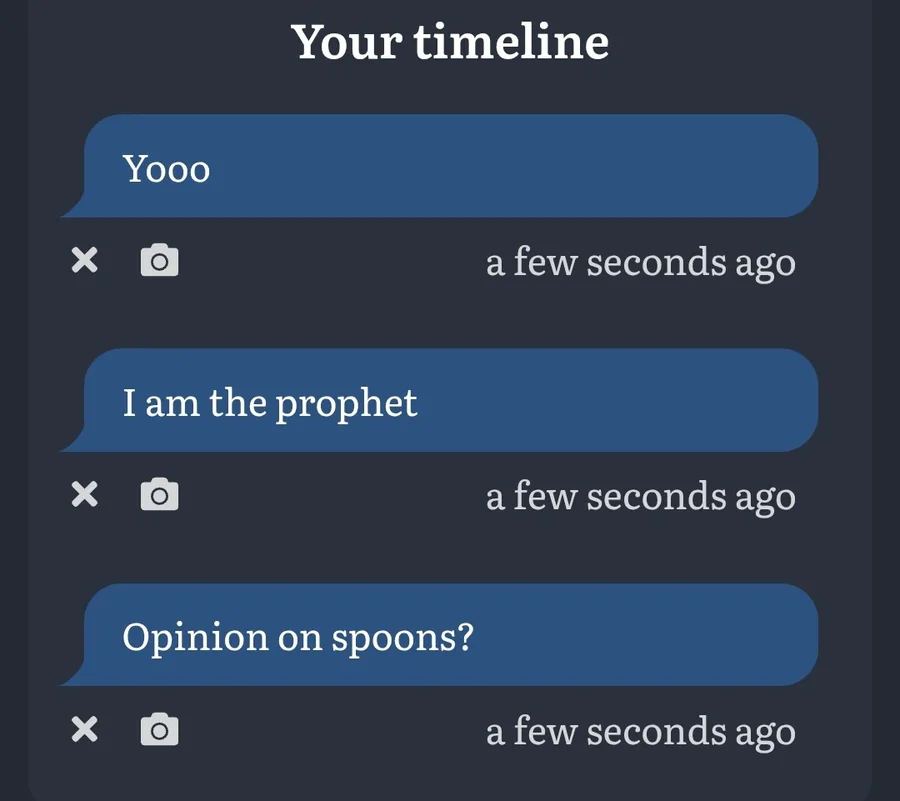
Task: Click the word 'spoons?' in the third post
Action: pos(402,639)
